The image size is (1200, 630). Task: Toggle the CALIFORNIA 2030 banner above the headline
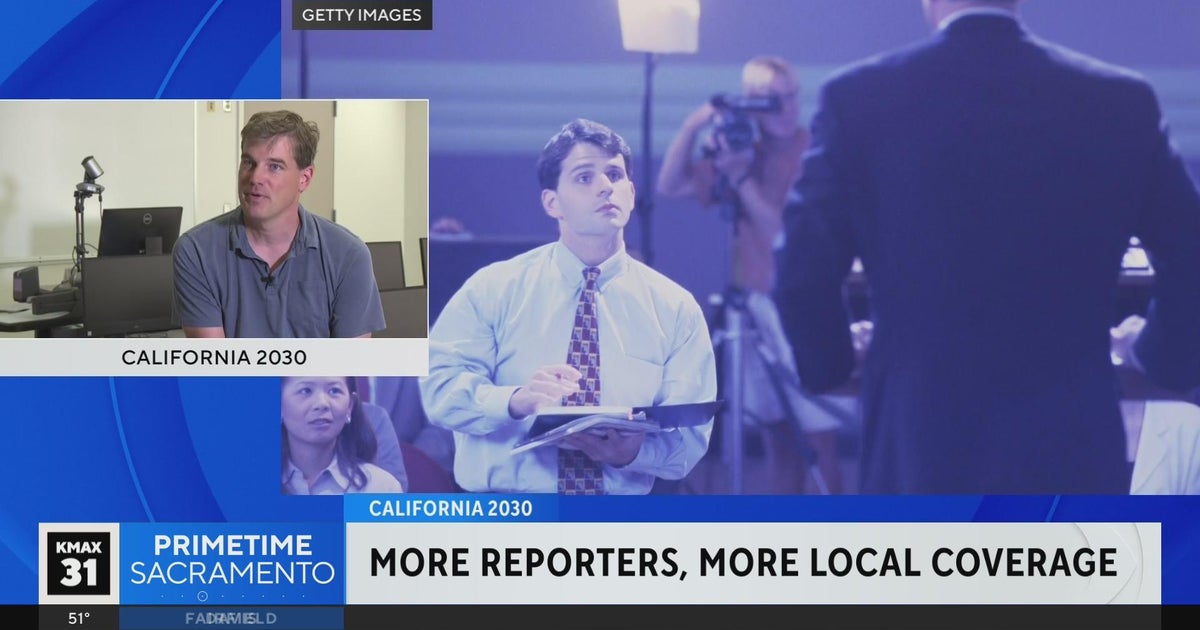pyautogui.click(x=452, y=508)
